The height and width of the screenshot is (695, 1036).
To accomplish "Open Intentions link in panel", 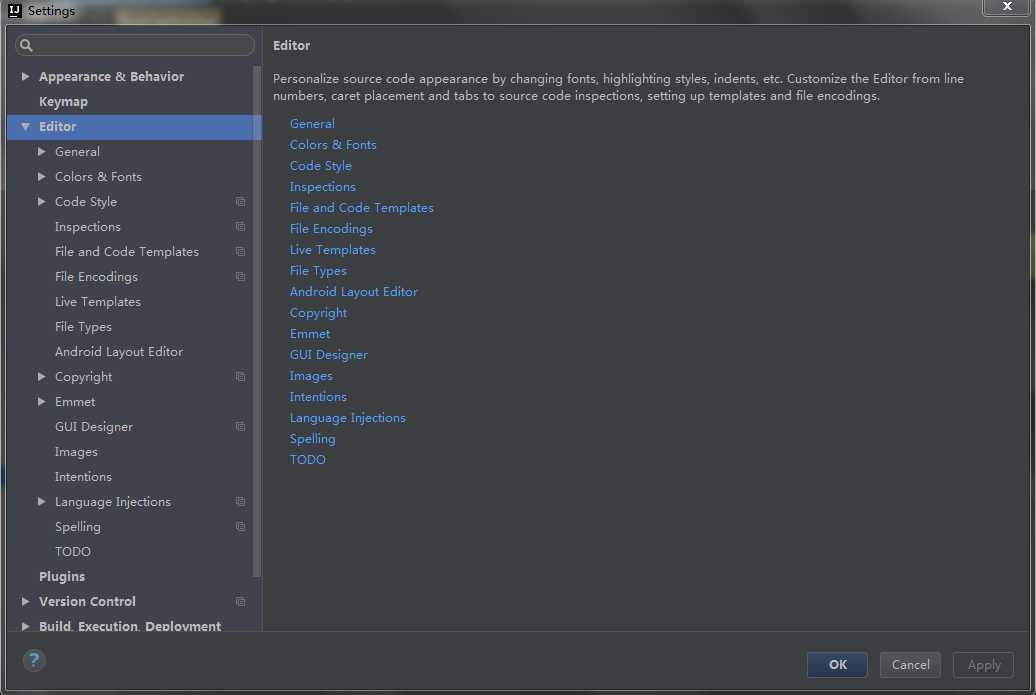I will 318,397.
